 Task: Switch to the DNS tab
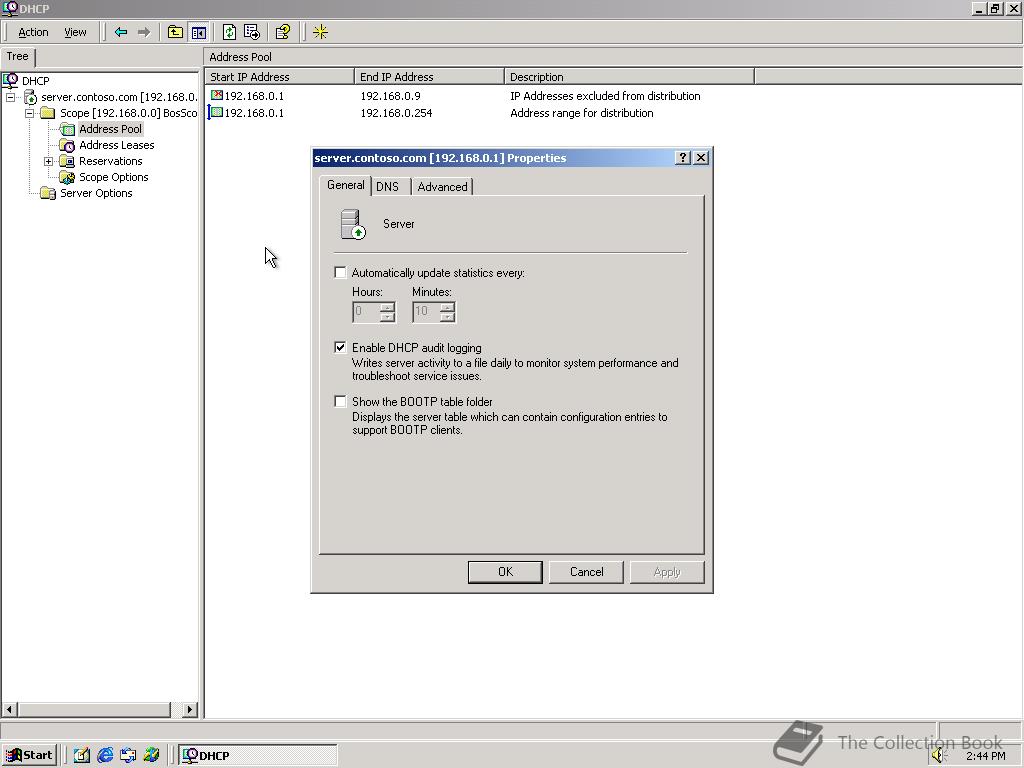[x=387, y=187]
